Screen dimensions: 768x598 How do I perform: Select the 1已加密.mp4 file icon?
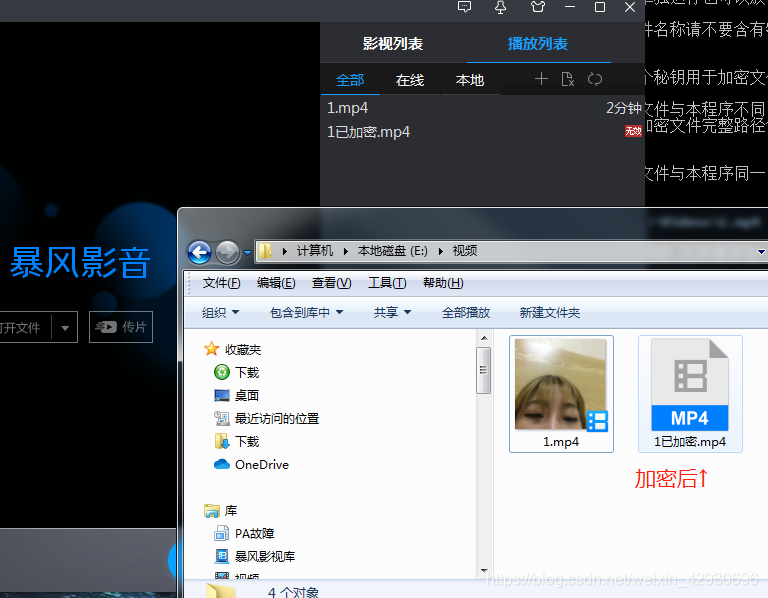point(690,385)
